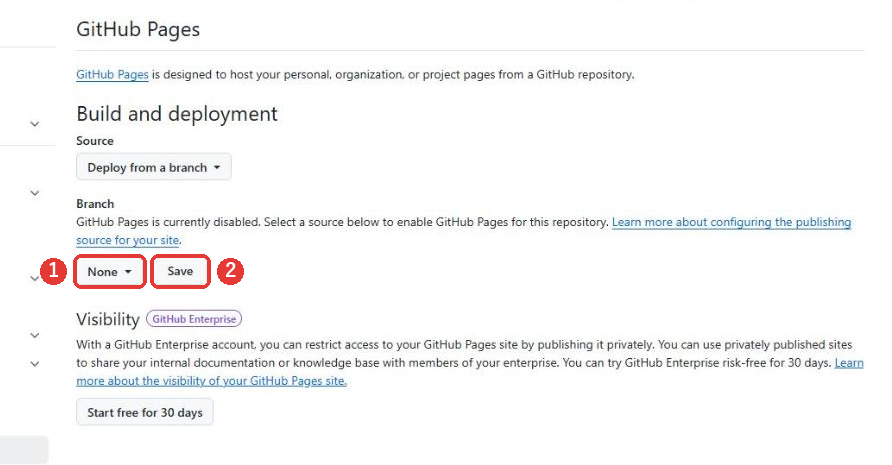Open the link about GitHub Pages site visibility
The width and height of the screenshot is (892, 465).
point(470,372)
